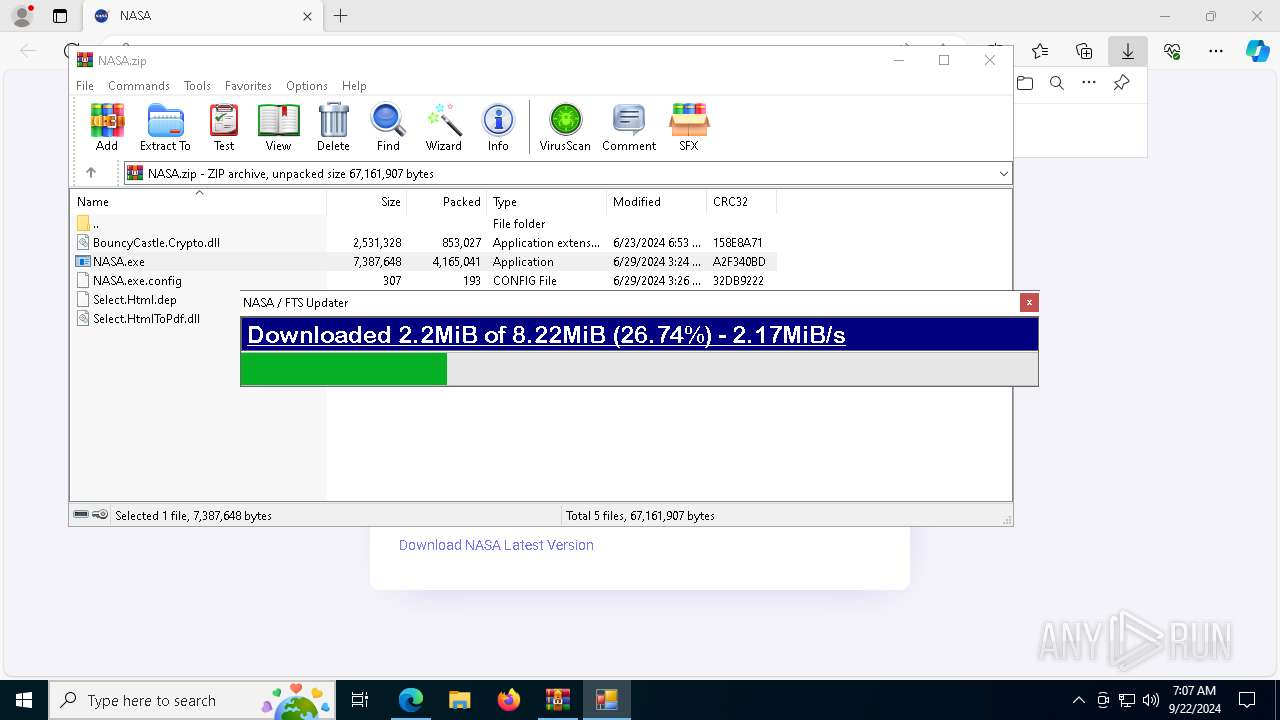The image size is (1280, 720).
Task: Click the taskbar search box
Action: tap(192, 700)
